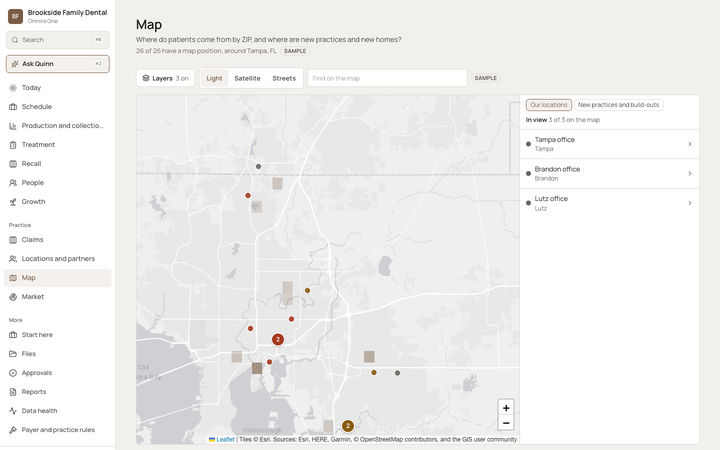Click the Approvals checkmark icon
The height and width of the screenshot is (450, 720).
(x=13, y=373)
